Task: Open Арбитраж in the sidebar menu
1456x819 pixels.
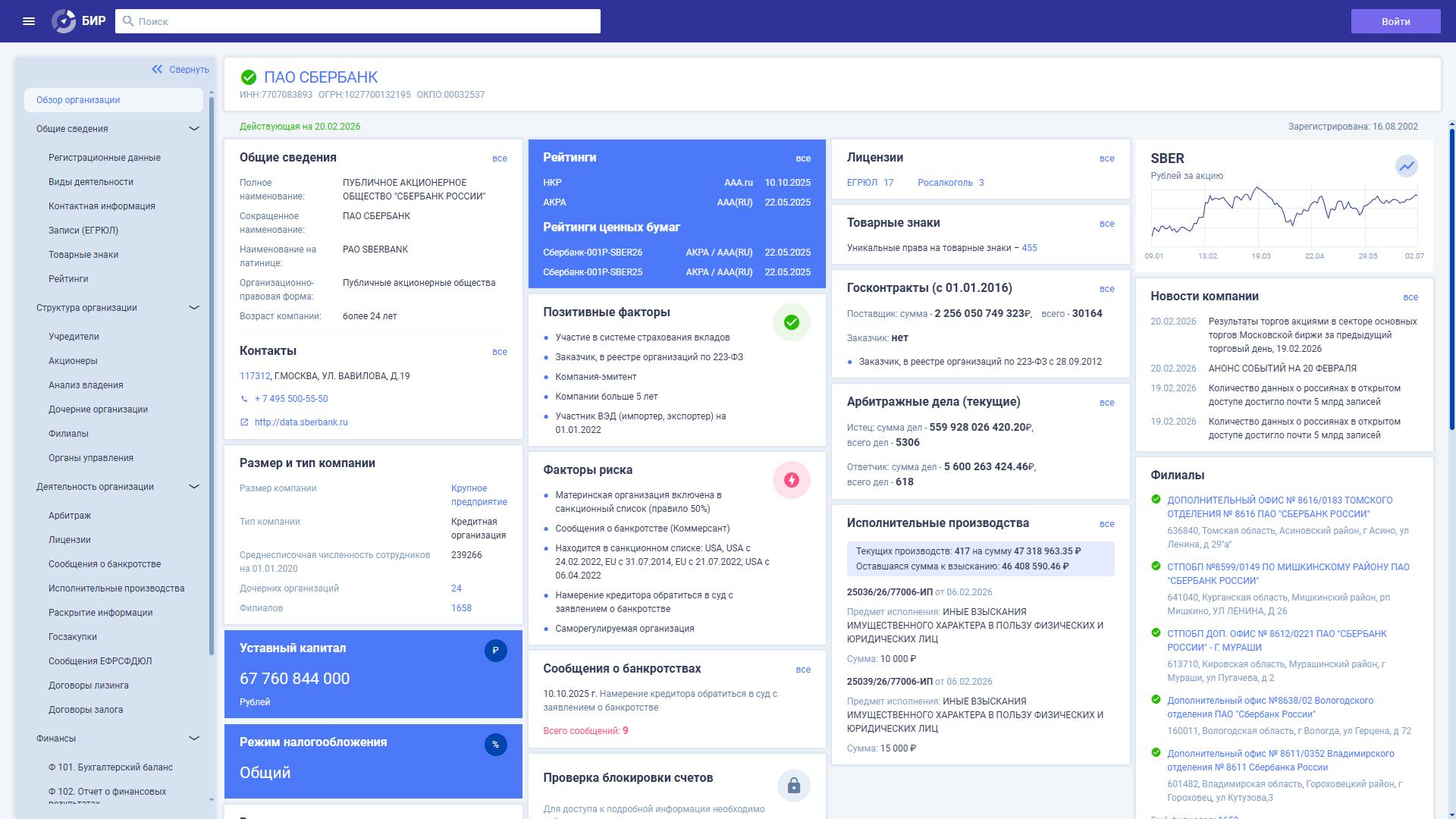Action: click(70, 516)
